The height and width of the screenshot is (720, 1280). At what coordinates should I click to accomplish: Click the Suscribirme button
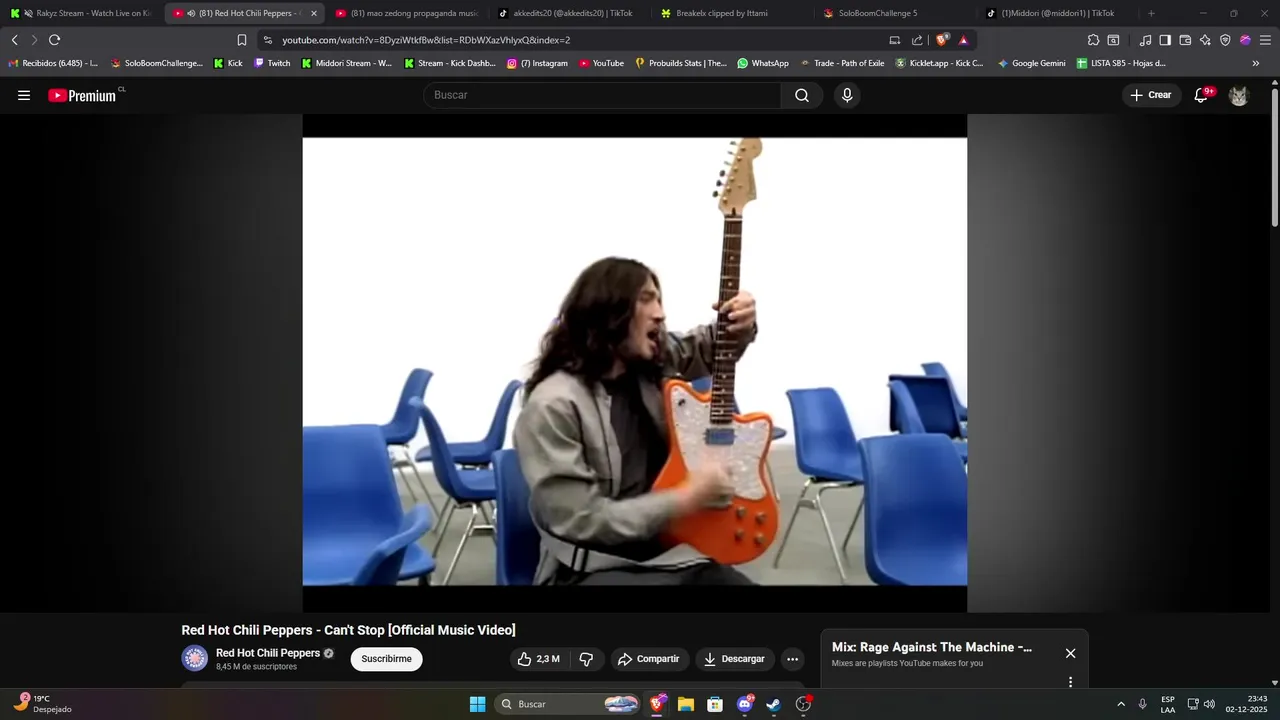386,659
